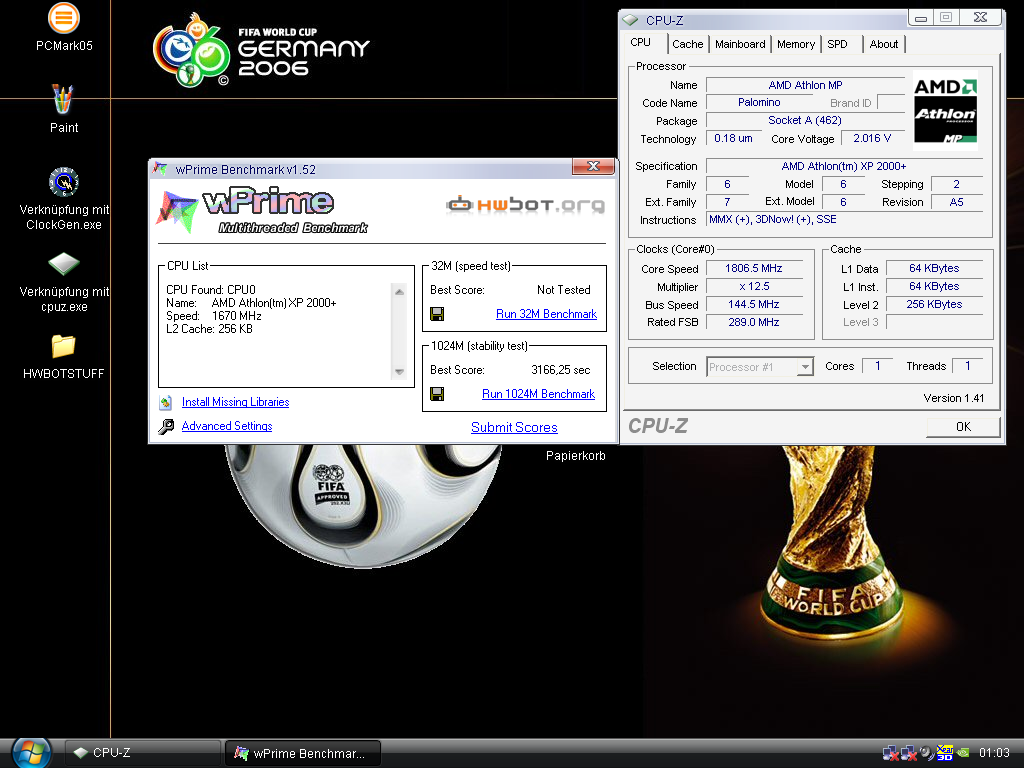Screen dimensions: 1024x768
Task: Click the Advanced Settings wrench icon
Action: pos(166,426)
